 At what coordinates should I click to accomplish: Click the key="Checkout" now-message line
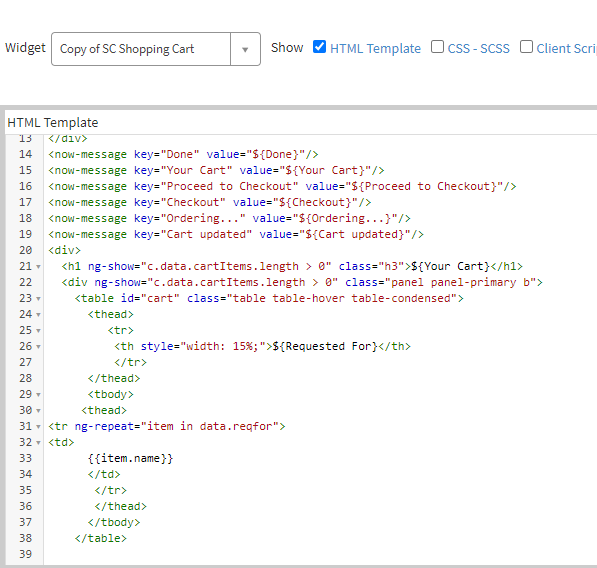[x=209, y=202]
